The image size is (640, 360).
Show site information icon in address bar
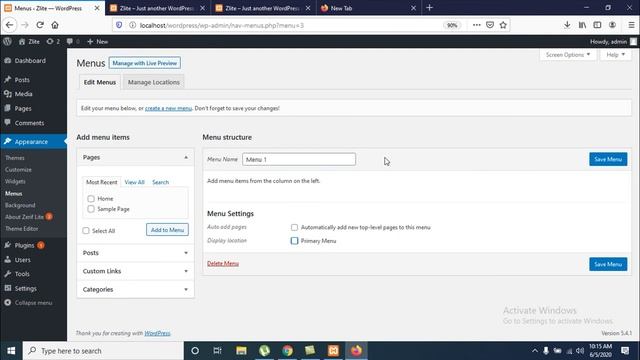tap(132, 25)
